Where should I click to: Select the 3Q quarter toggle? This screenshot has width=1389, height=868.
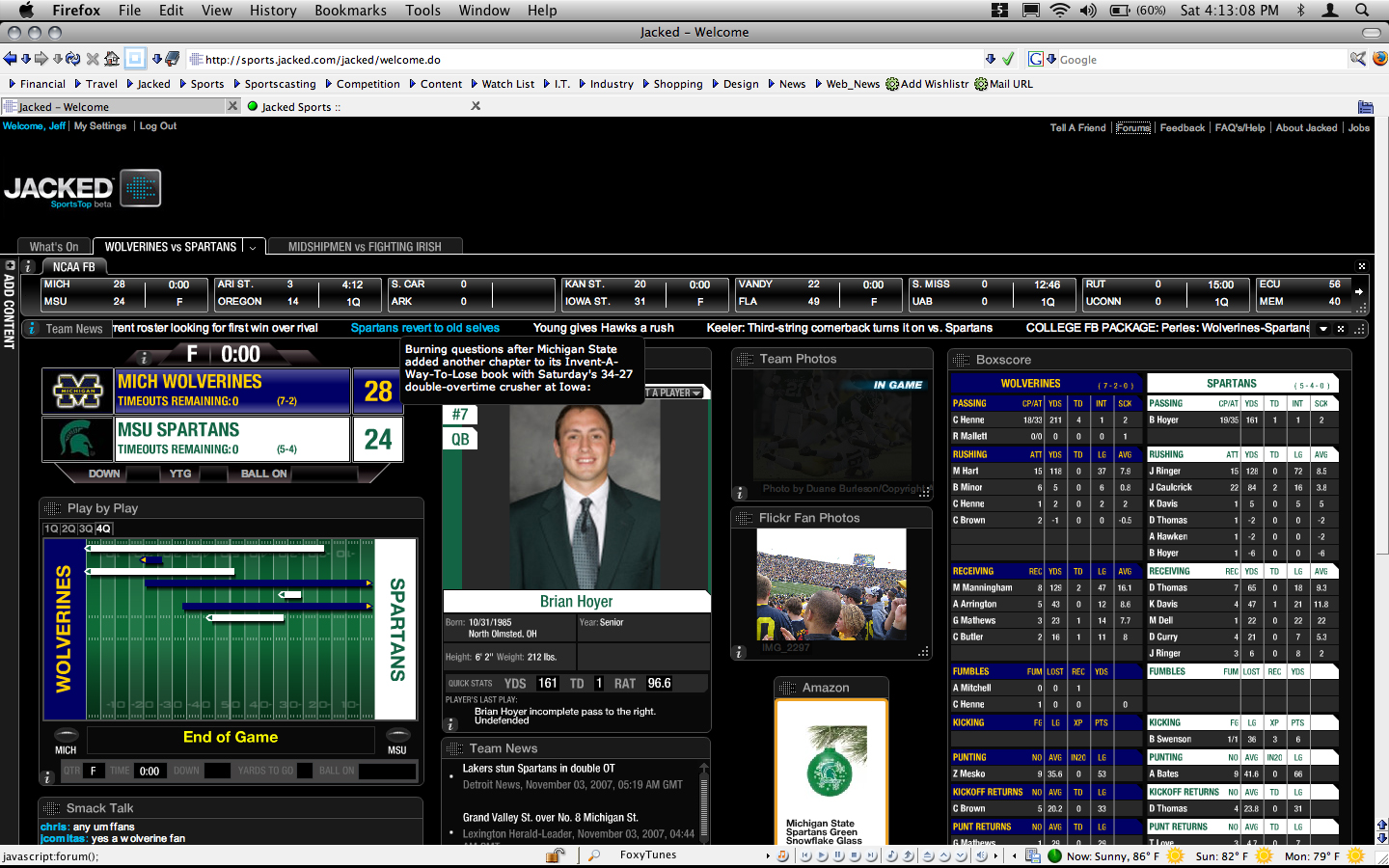click(x=87, y=529)
